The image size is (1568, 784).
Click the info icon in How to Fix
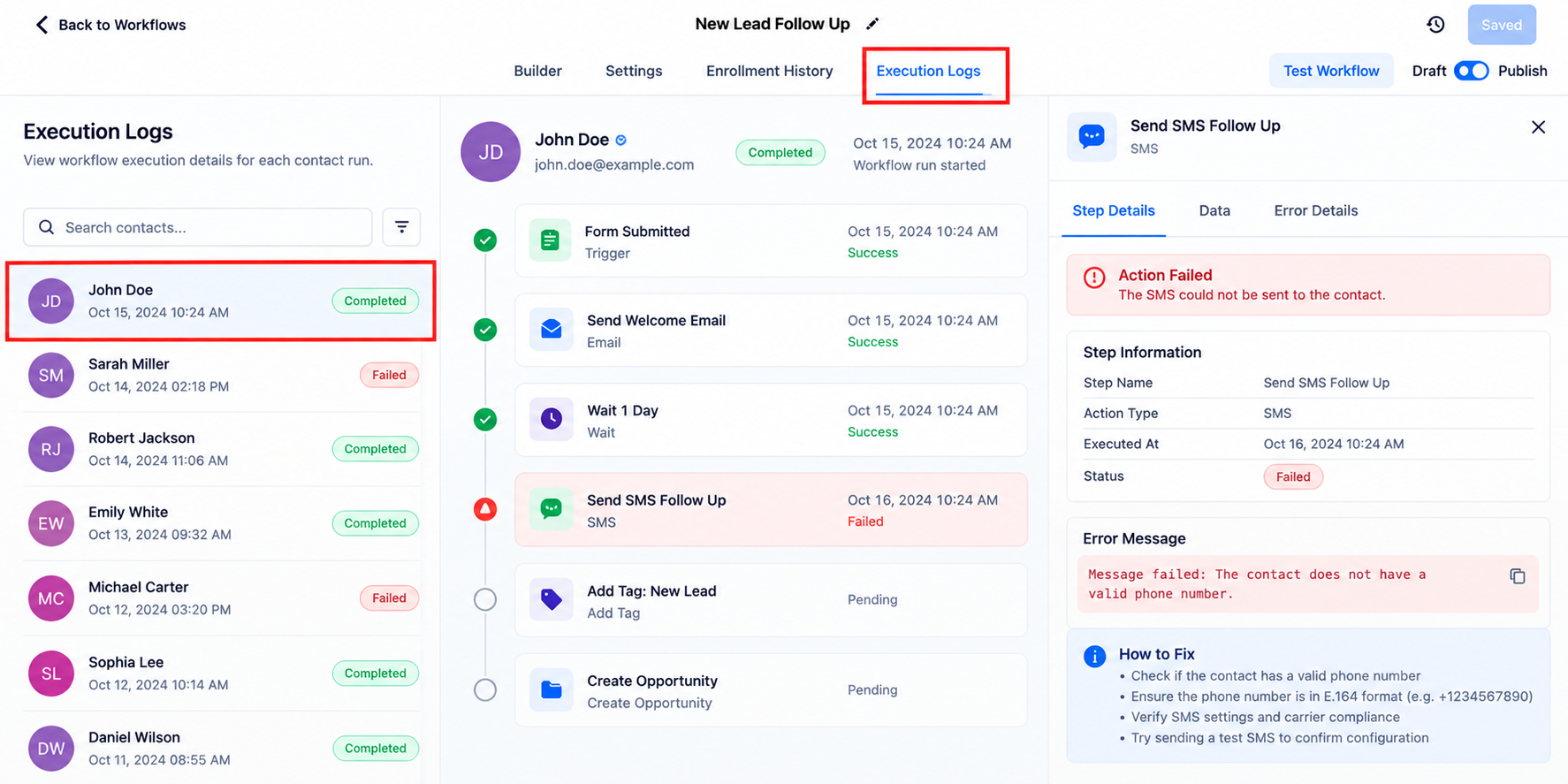pos(1094,657)
